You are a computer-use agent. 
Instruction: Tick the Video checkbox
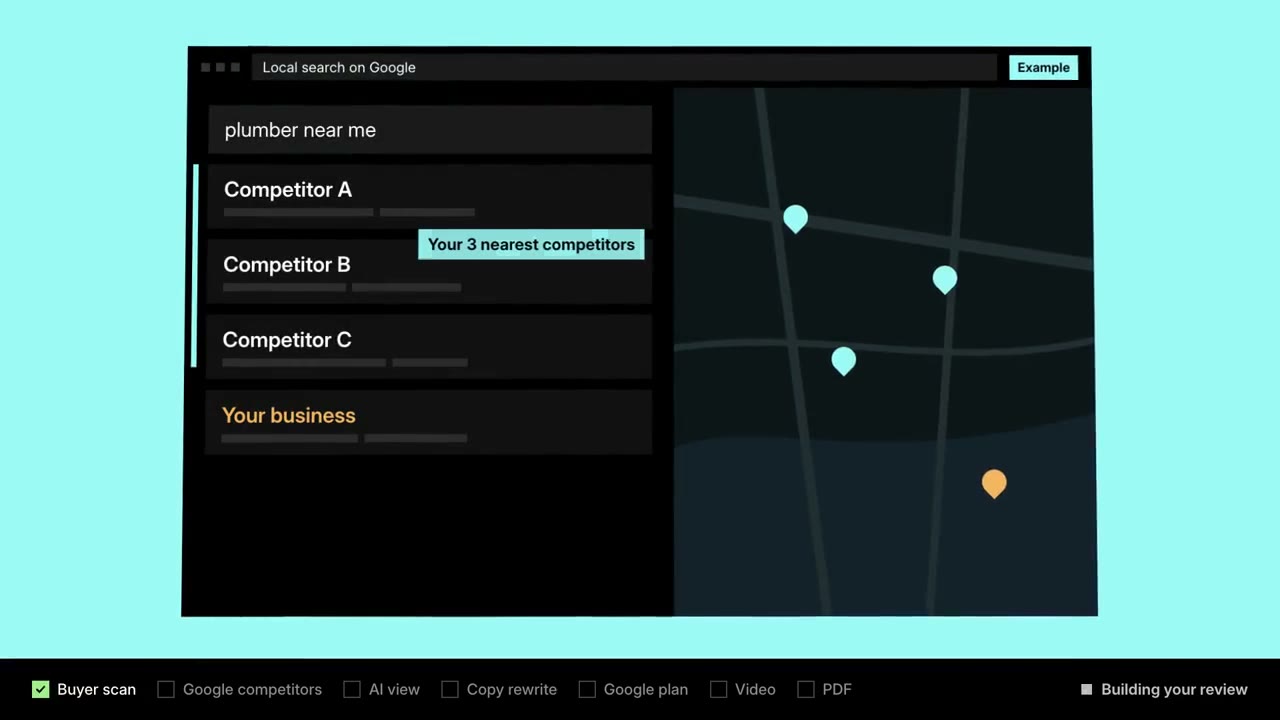718,689
